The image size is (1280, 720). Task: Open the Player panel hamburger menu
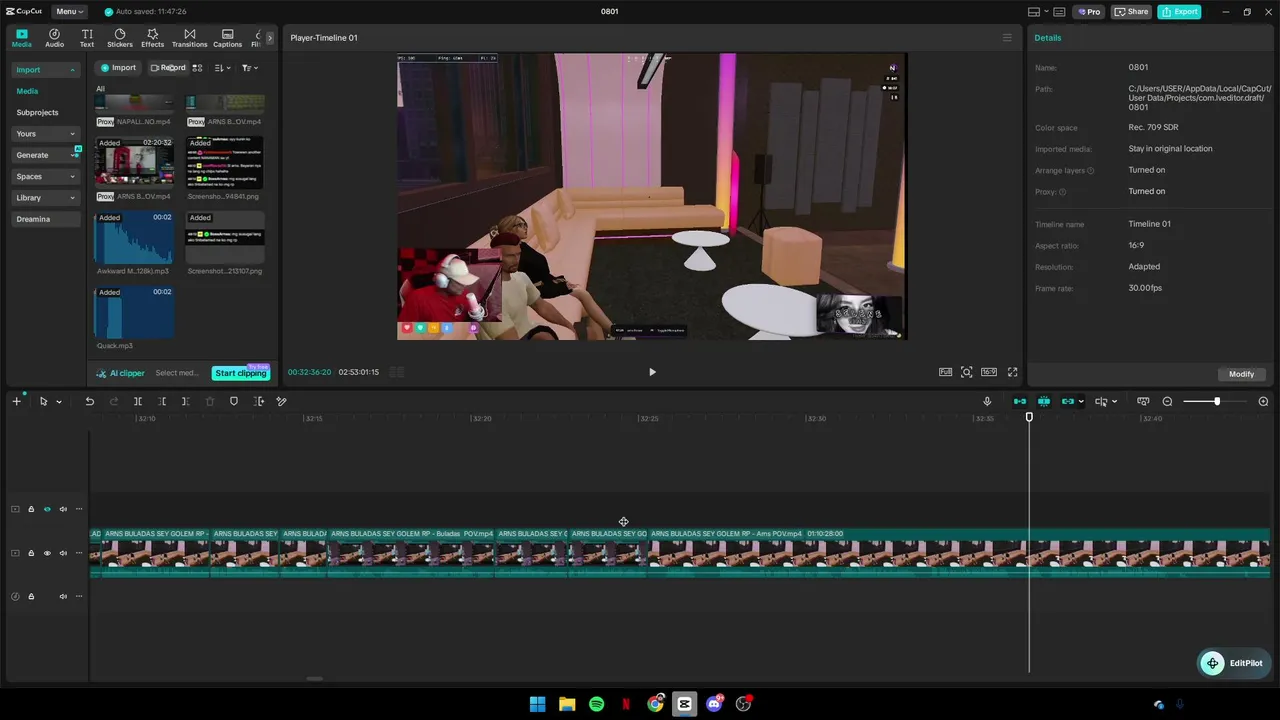point(1007,38)
